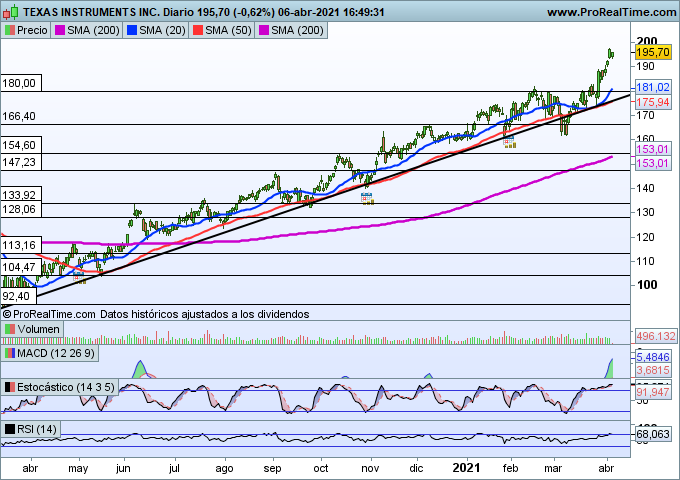Click the yellow 195,70 current price tag
680x480 pixels.
pos(653,52)
